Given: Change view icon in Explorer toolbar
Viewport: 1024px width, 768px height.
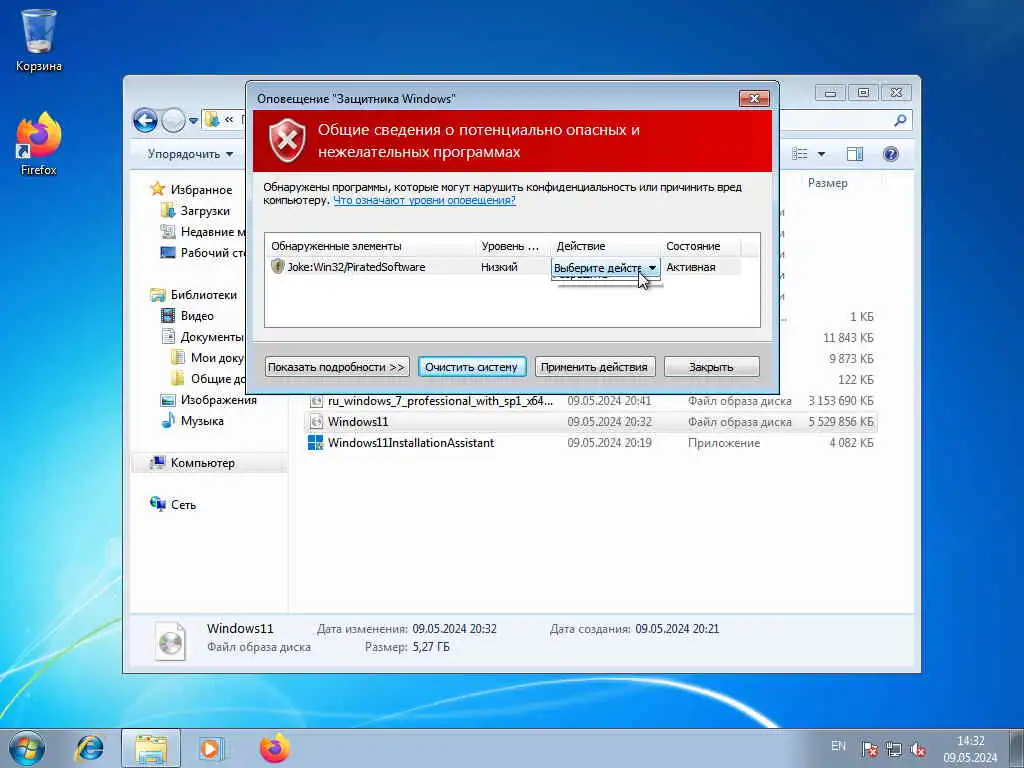Looking at the screenshot, I should pyautogui.click(x=800, y=154).
